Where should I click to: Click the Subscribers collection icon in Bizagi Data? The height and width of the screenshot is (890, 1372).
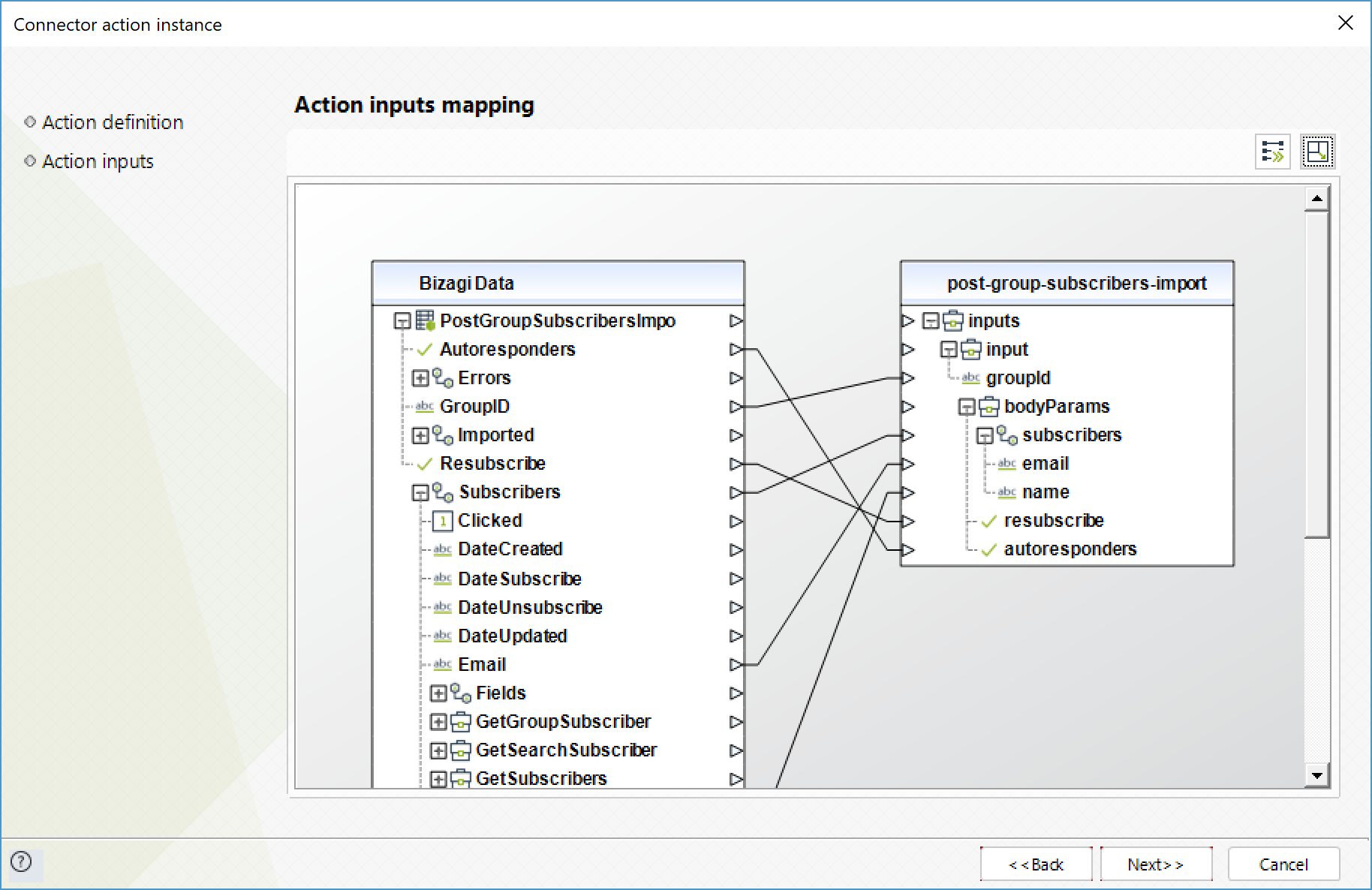click(x=443, y=492)
